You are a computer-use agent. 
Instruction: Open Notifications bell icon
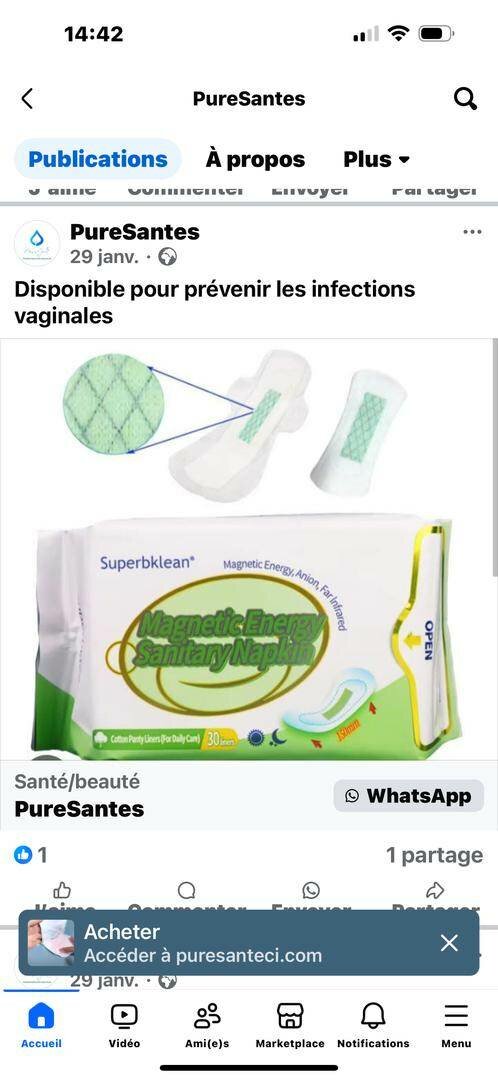pyautogui.click(x=373, y=1017)
